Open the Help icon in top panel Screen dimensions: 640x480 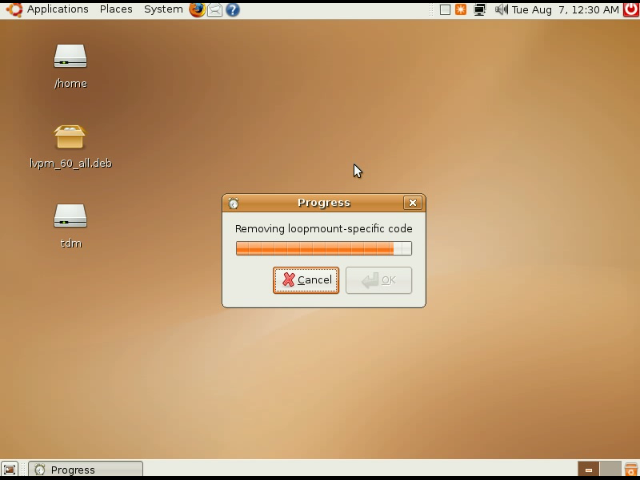(x=233, y=10)
